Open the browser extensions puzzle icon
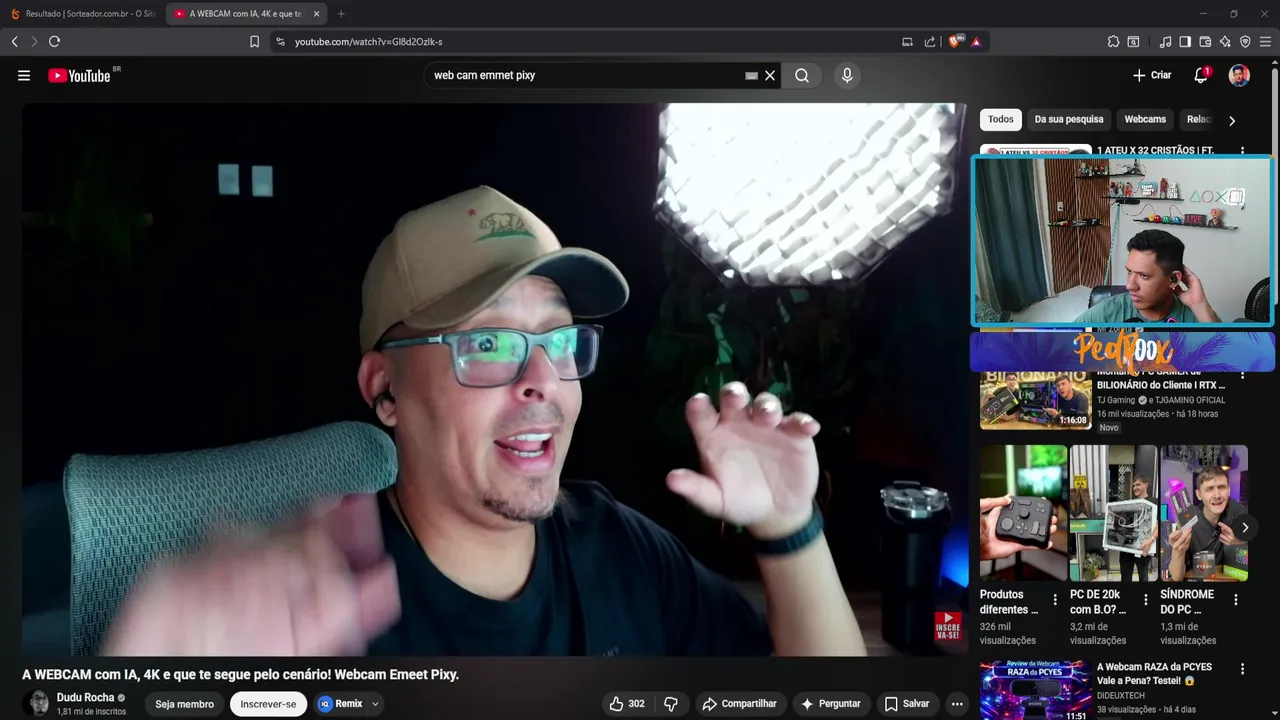1280x720 pixels. pyautogui.click(x=1113, y=41)
